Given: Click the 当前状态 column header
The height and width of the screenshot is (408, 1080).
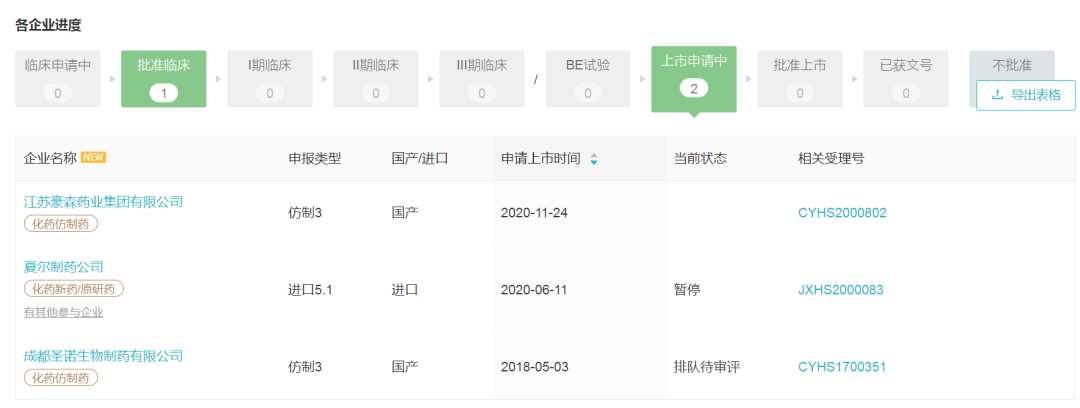Looking at the screenshot, I should pos(700,159).
